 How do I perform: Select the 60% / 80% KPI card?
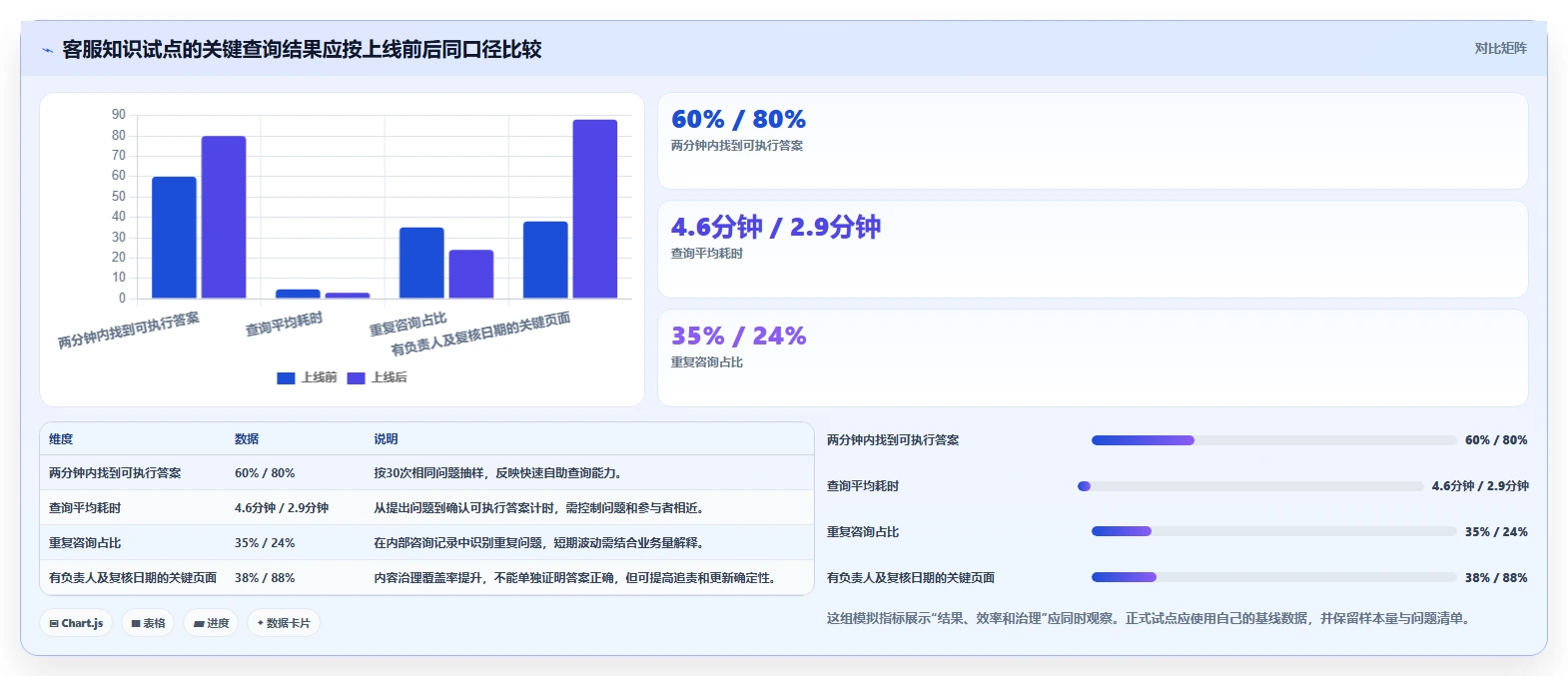[x=1093, y=141]
